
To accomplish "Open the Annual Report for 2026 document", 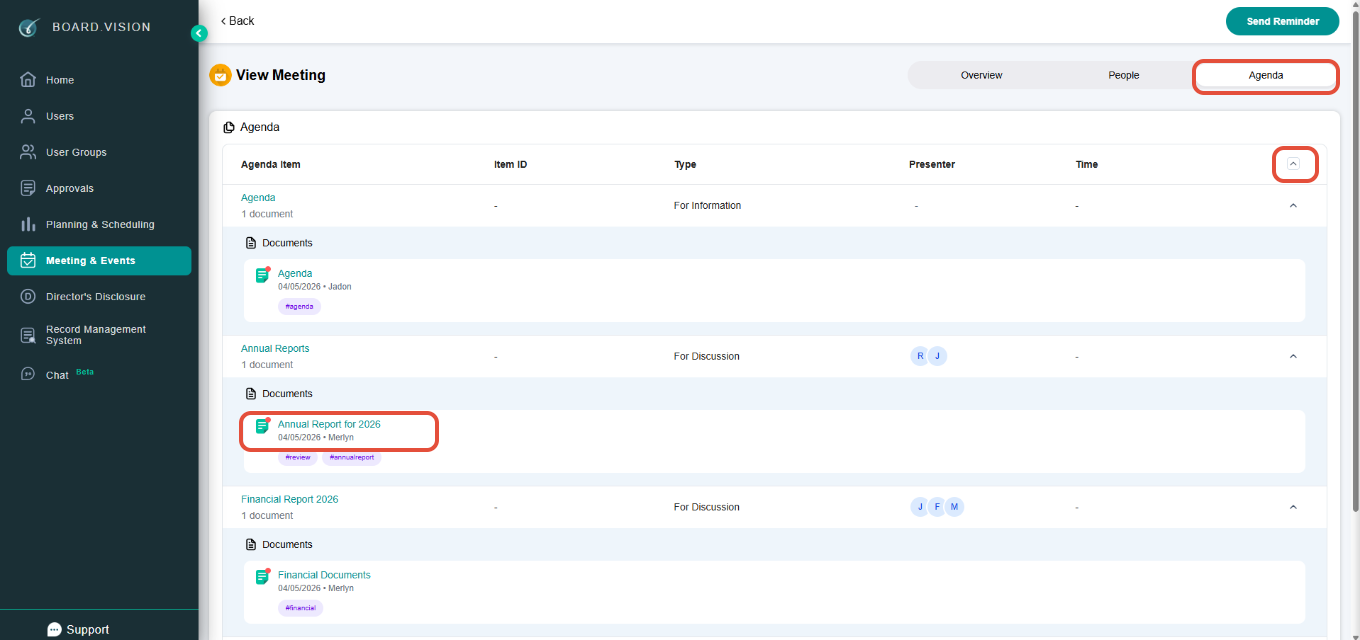I will [329, 425].
